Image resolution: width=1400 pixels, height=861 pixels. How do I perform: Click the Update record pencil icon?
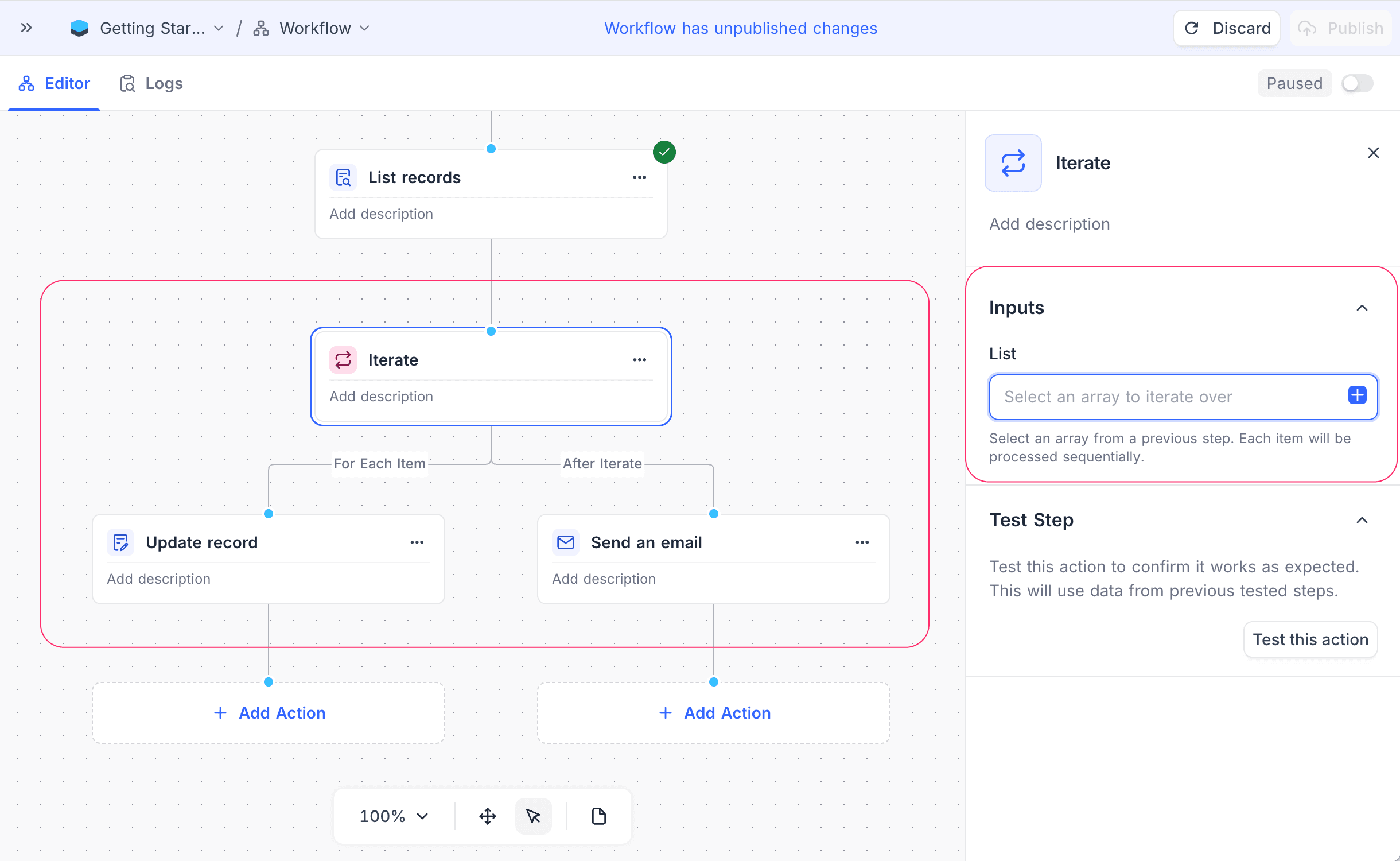(120, 542)
